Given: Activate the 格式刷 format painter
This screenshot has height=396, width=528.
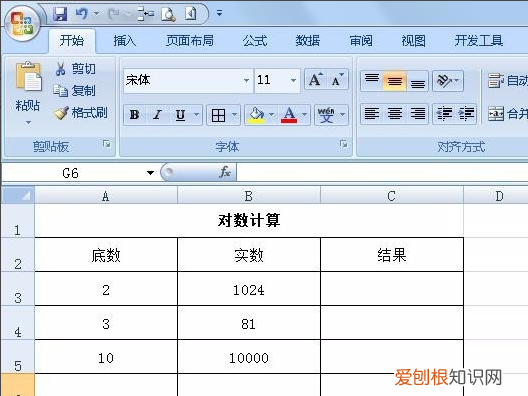Looking at the screenshot, I should coord(80,113).
